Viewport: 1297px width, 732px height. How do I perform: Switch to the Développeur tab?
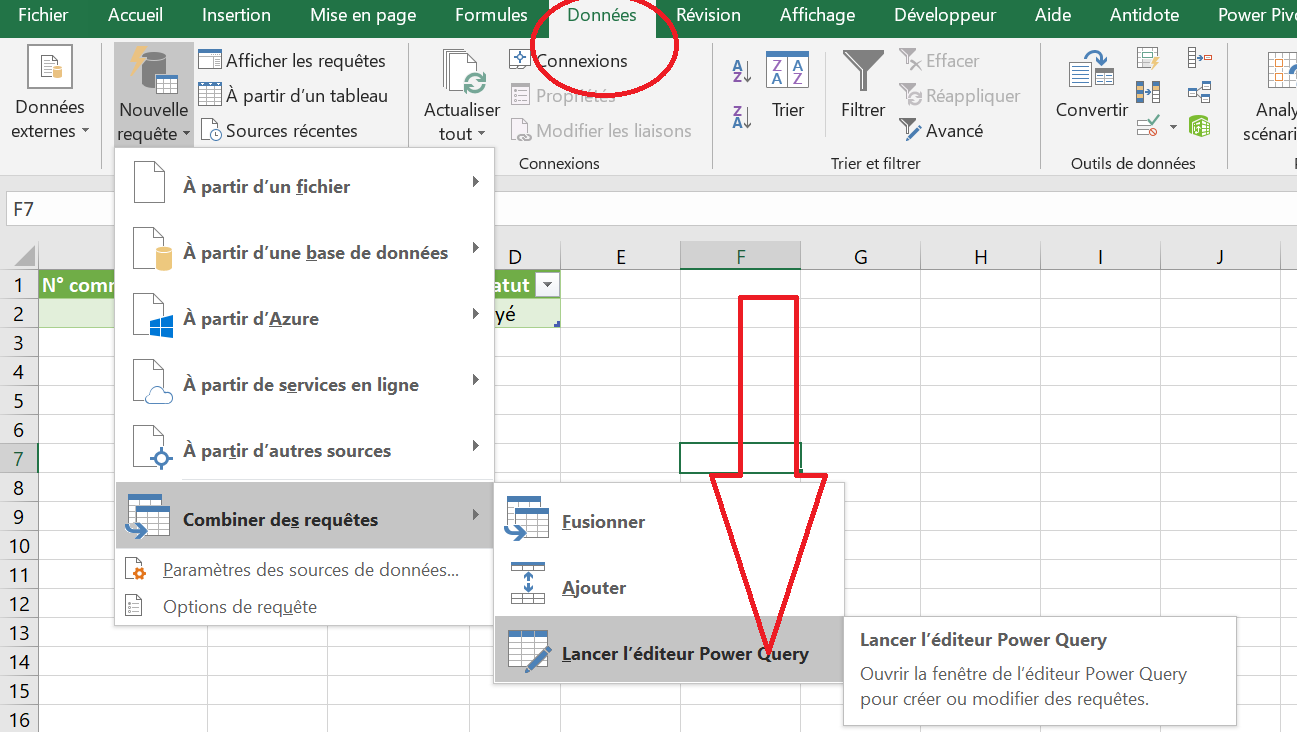click(x=945, y=15)
